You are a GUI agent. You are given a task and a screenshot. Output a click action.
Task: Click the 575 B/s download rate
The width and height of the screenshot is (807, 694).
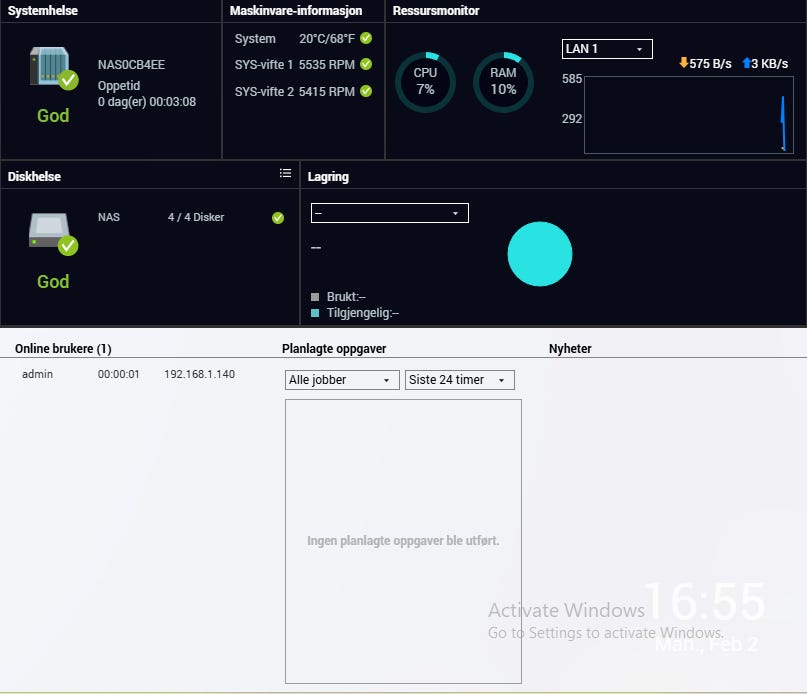pyautogui.click(x=710, y=64)
